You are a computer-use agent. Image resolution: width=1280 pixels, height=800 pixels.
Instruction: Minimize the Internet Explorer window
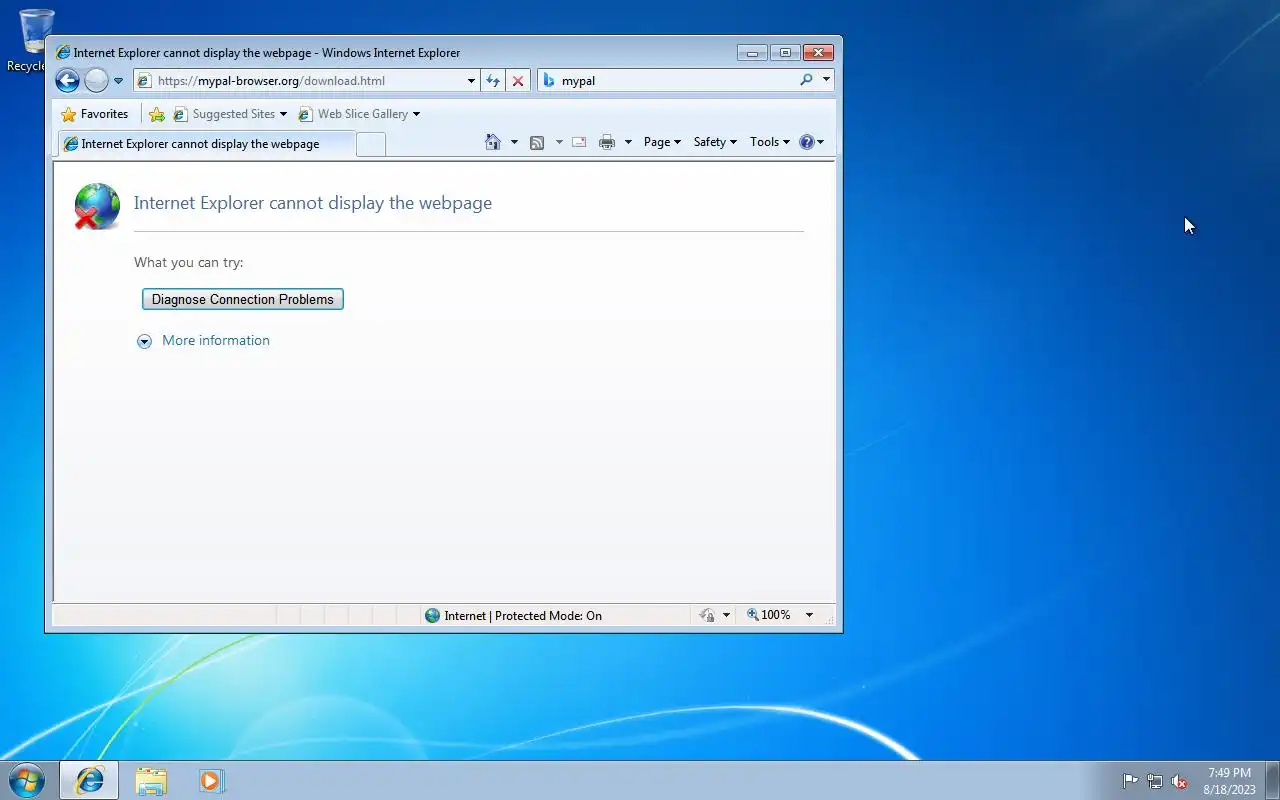tap(752, 53)
